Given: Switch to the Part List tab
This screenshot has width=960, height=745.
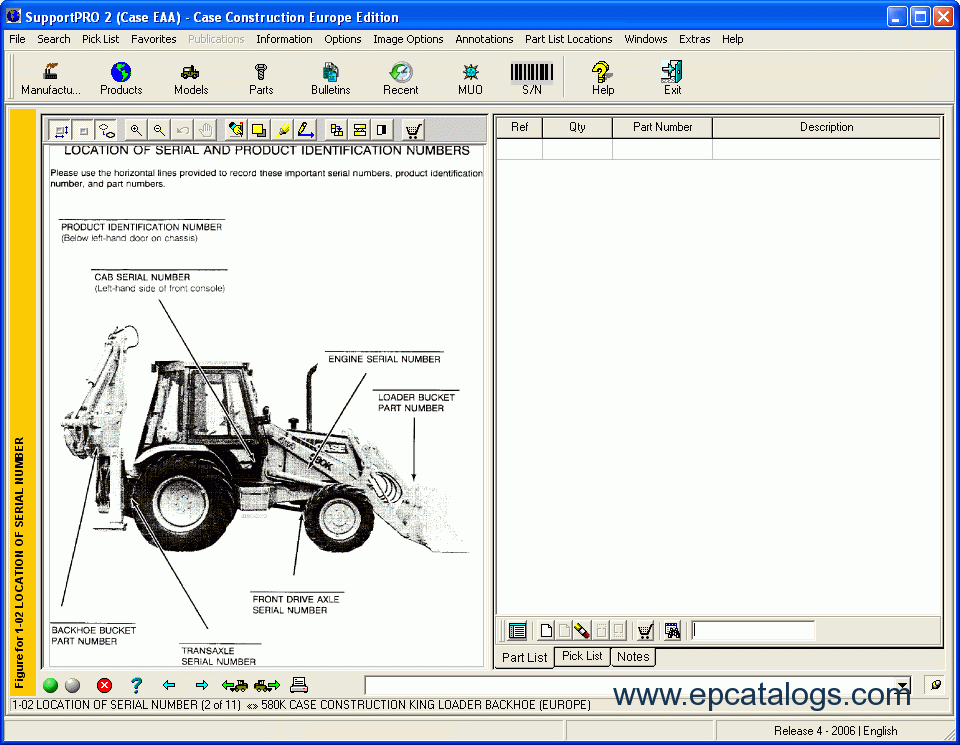Looking at the screenshot, I should click(x=524, y=657).
